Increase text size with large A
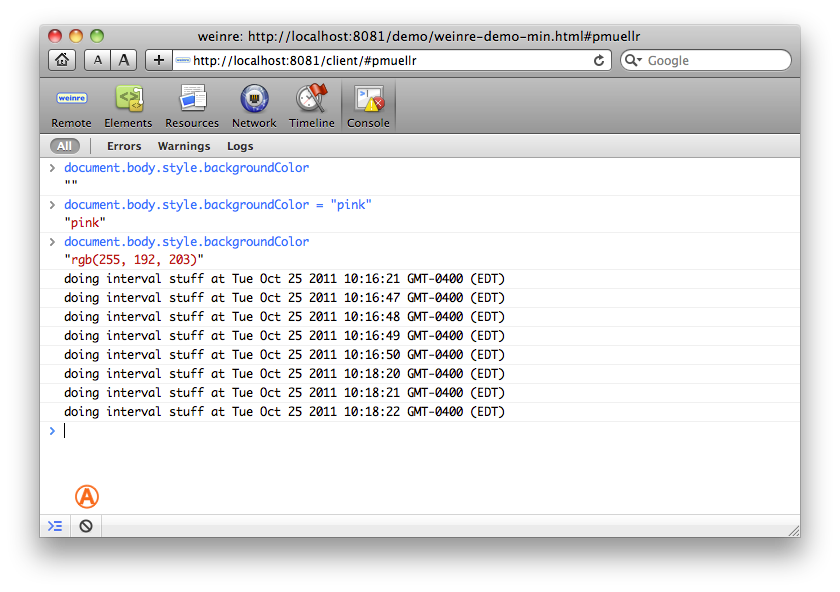 coord(124,60)
